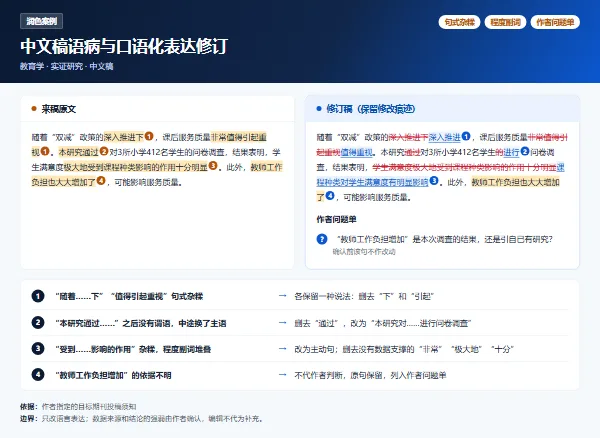This screenshot has width=600, height=438.
Task: Click the arrow before 各保留一种说法
Action: (x=283, y=296)
